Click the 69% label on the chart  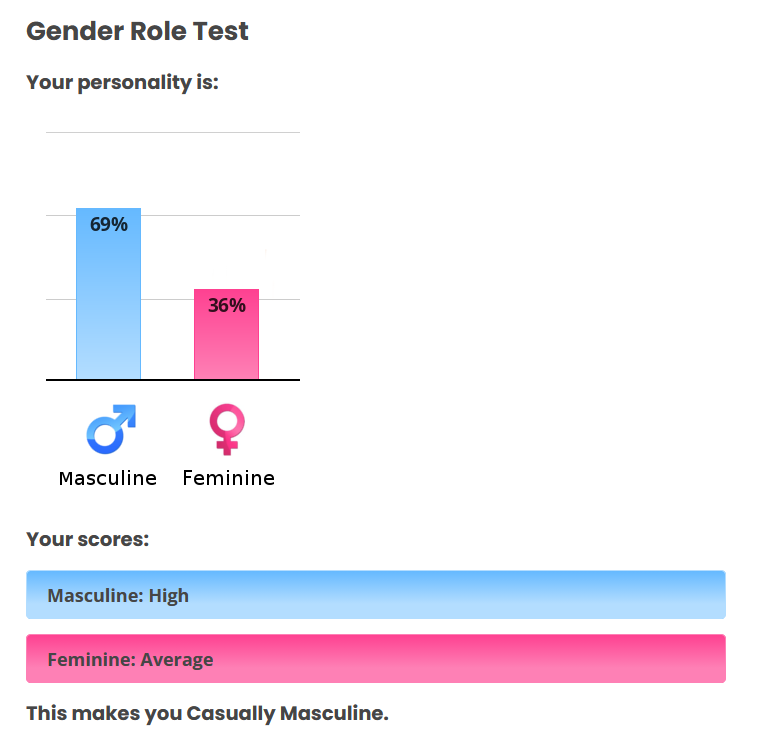click(109, 224)
